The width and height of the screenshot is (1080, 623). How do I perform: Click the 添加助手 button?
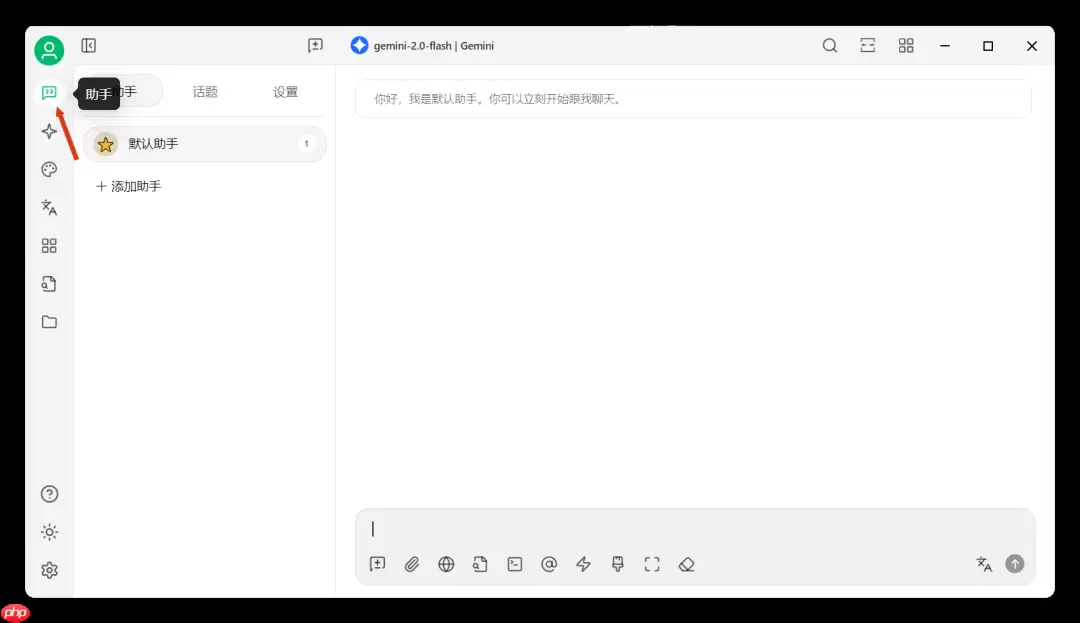click(x=128, y=186)
